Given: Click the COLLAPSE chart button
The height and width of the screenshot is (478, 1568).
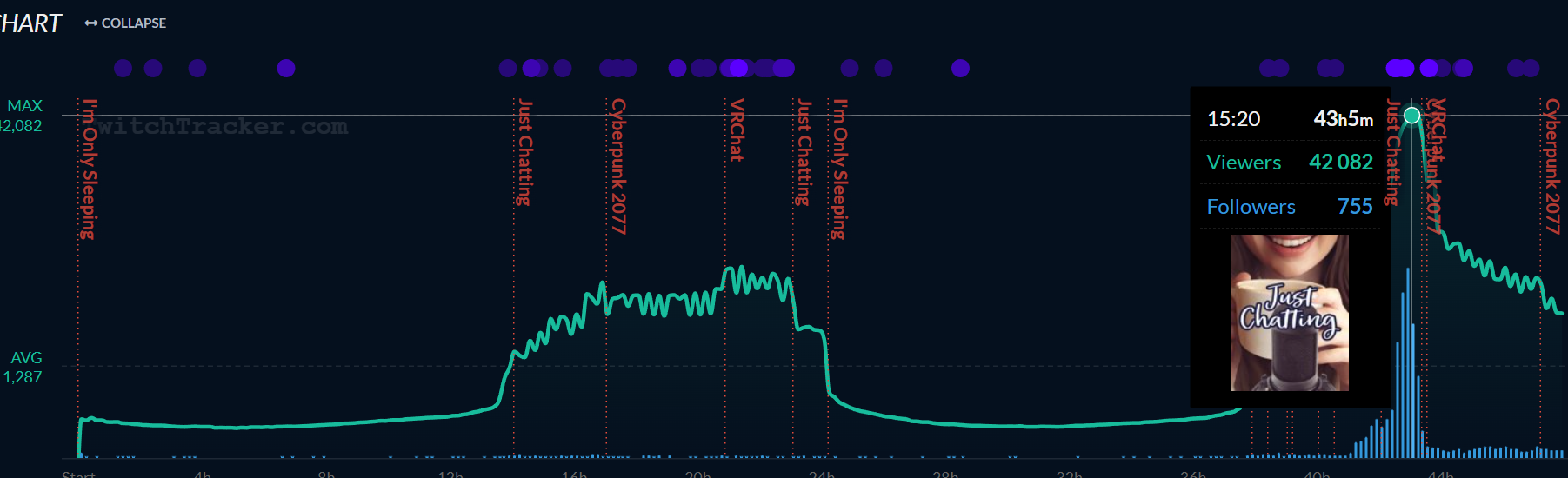Looking at the screenshot, I should (x=125, y=23).
